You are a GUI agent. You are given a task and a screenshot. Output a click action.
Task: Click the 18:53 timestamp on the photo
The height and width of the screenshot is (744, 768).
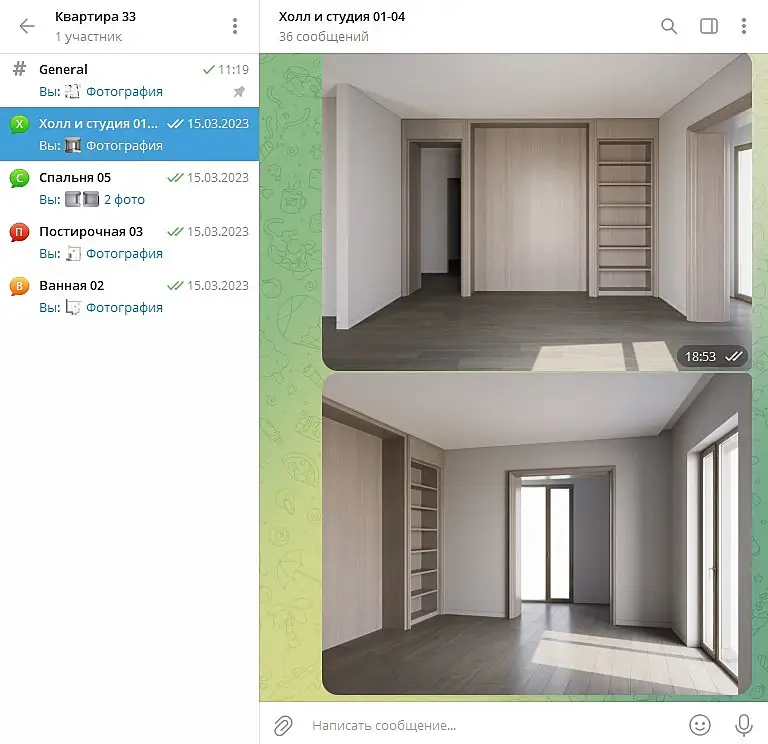point(700,357)
